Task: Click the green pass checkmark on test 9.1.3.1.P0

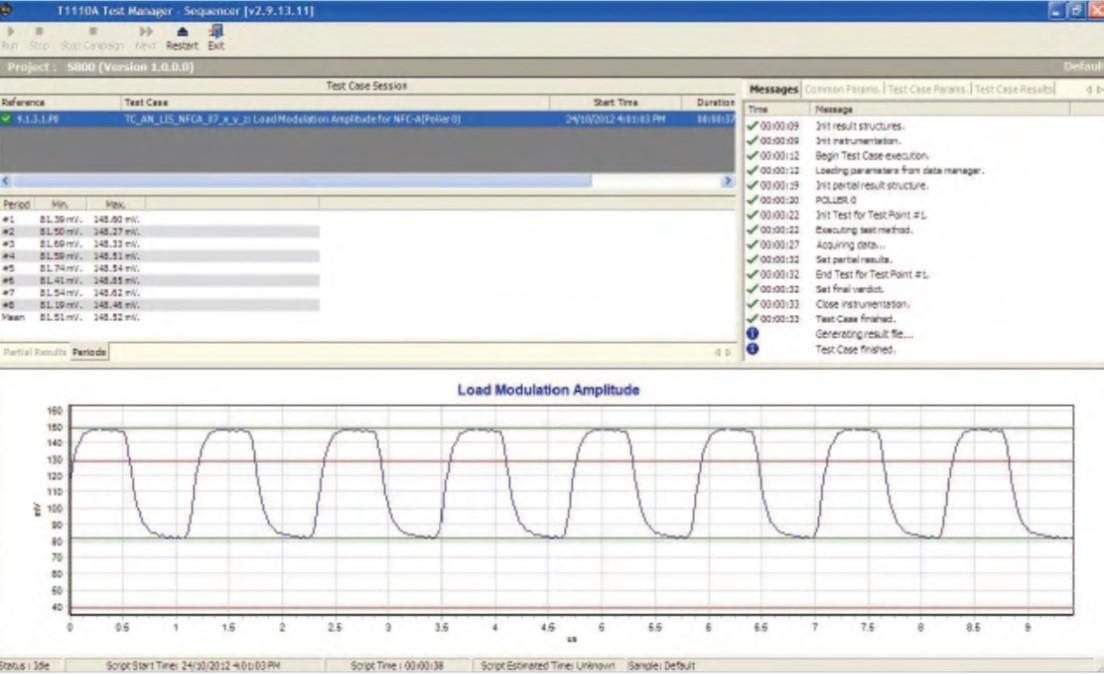Action: (7, 119)
